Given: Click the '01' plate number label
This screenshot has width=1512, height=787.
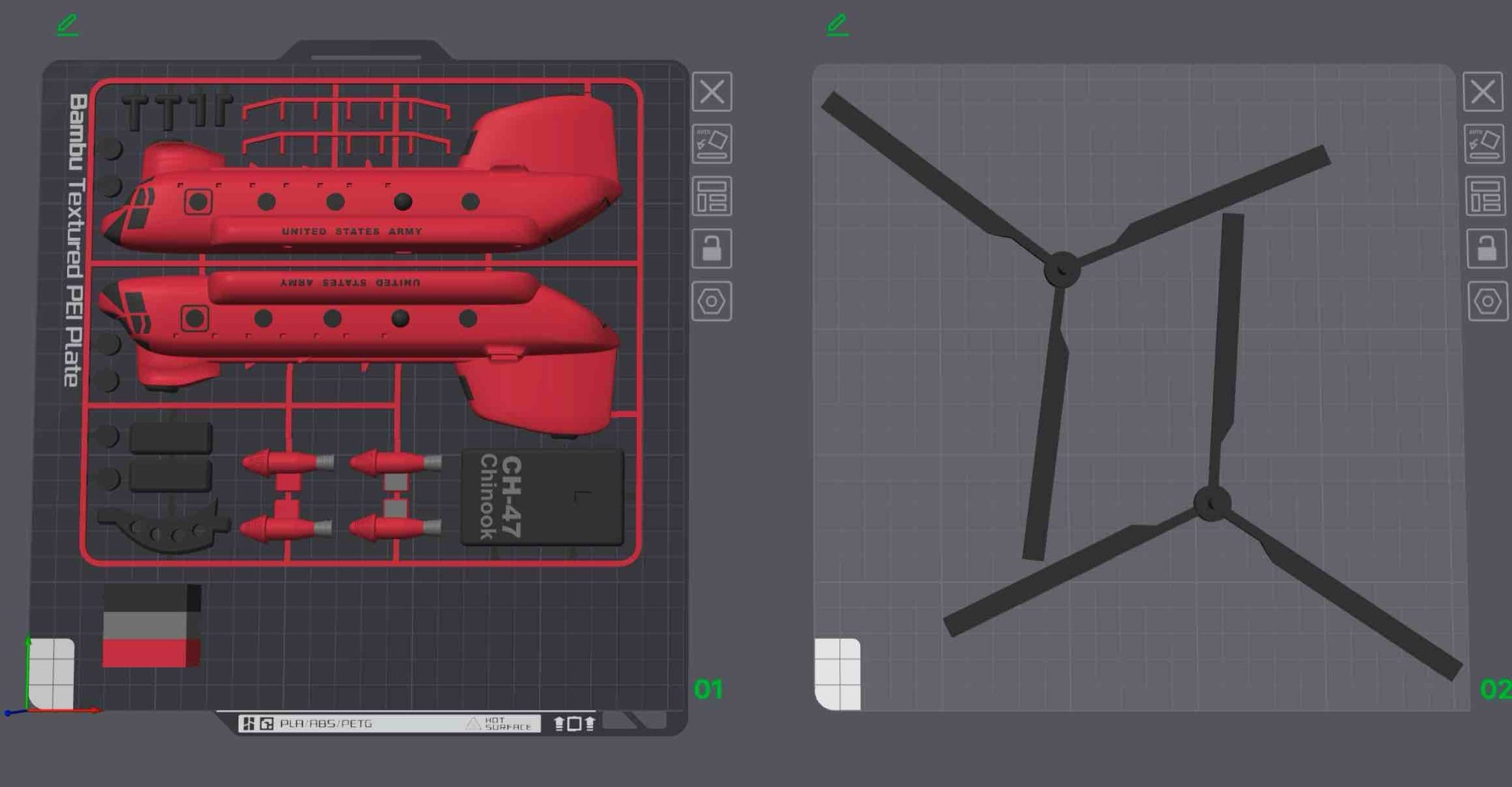Looking at the screenshot, I should coord(708,690).
